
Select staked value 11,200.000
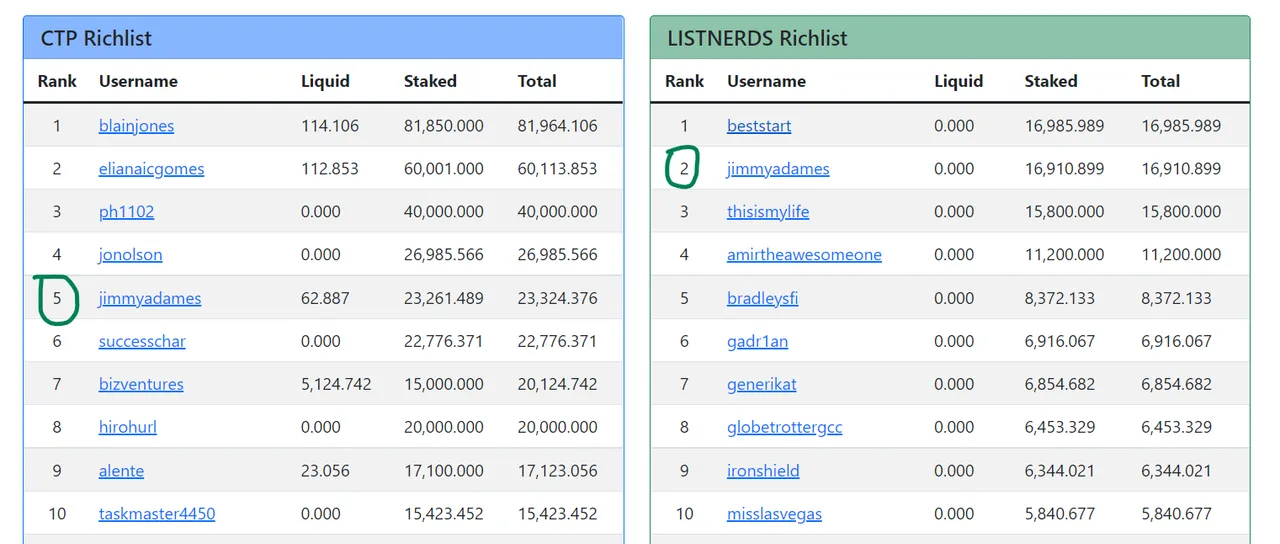click(x=1064, y=255)
